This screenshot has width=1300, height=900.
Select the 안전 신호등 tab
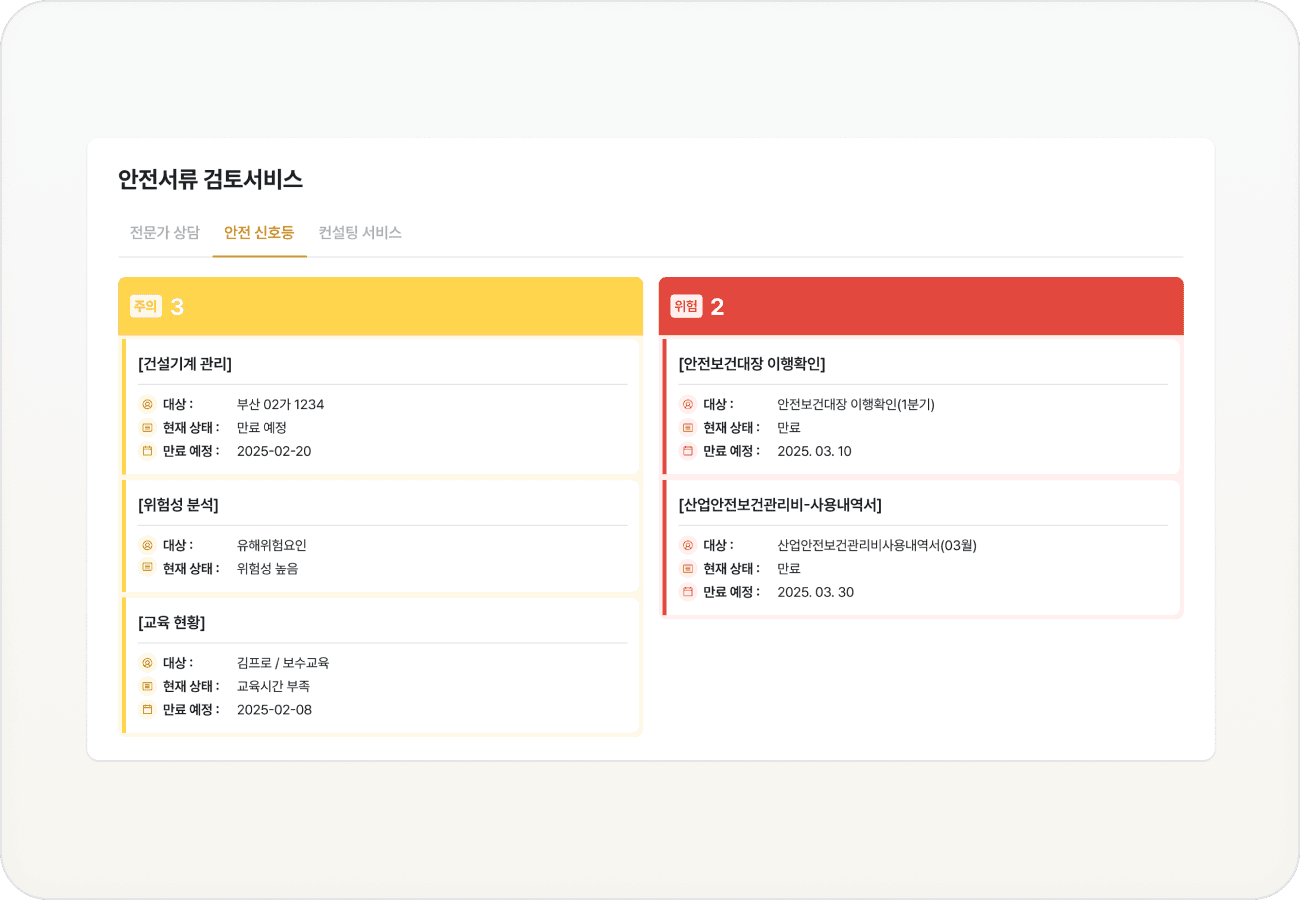[259, 232]
